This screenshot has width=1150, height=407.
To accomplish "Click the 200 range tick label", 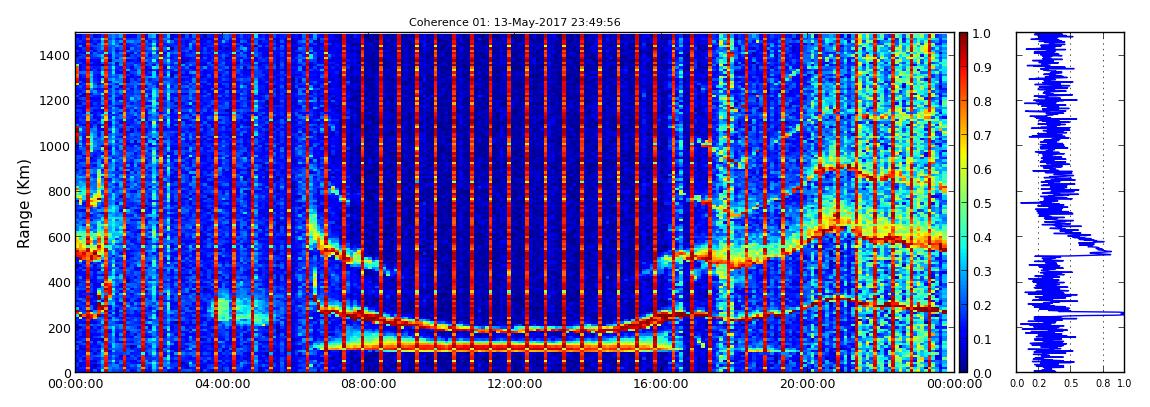I will tap(59, 328).
